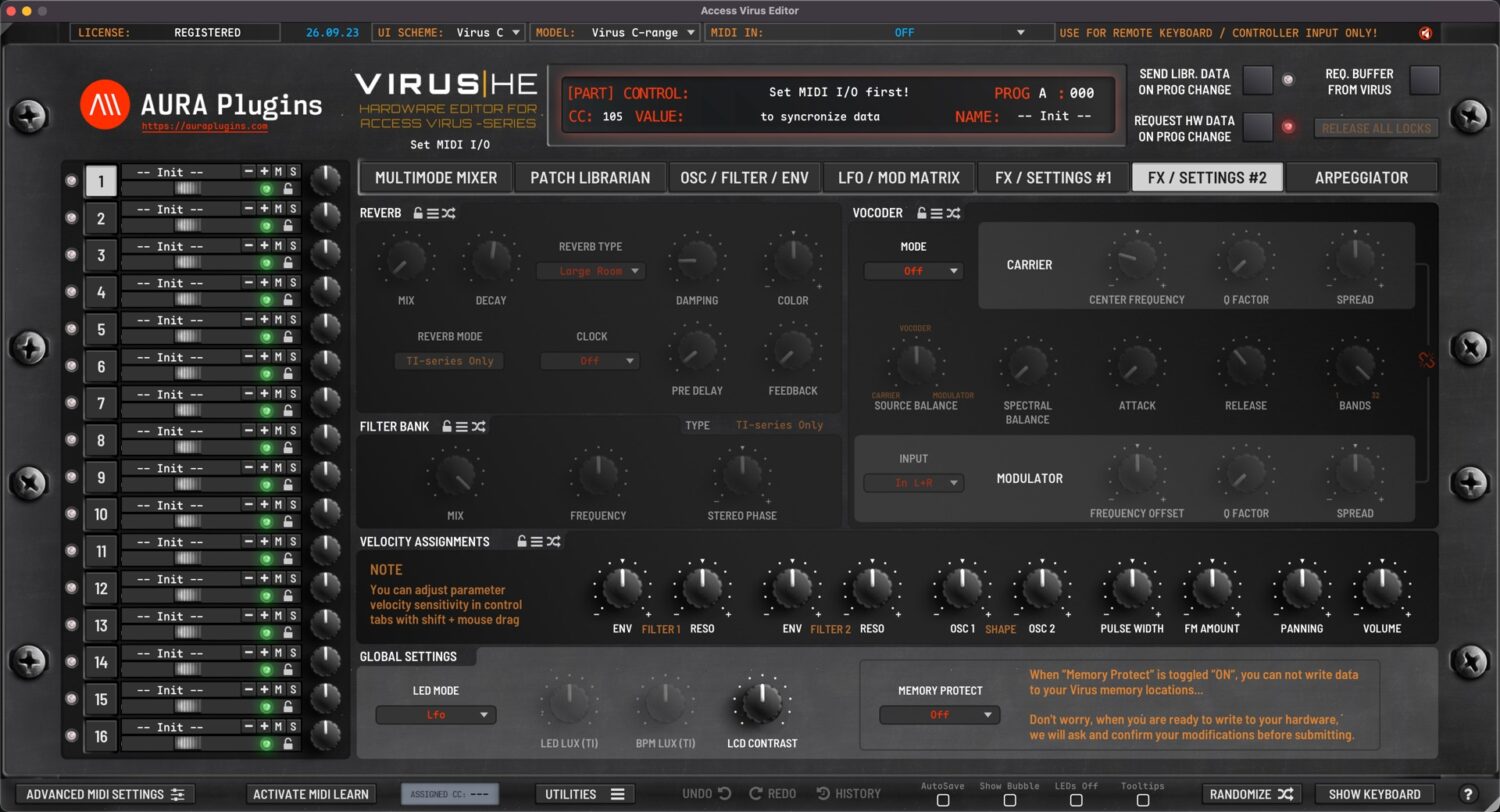Click the Redo arrow button
Screen dimensions: 1500x812
point(772,794)
